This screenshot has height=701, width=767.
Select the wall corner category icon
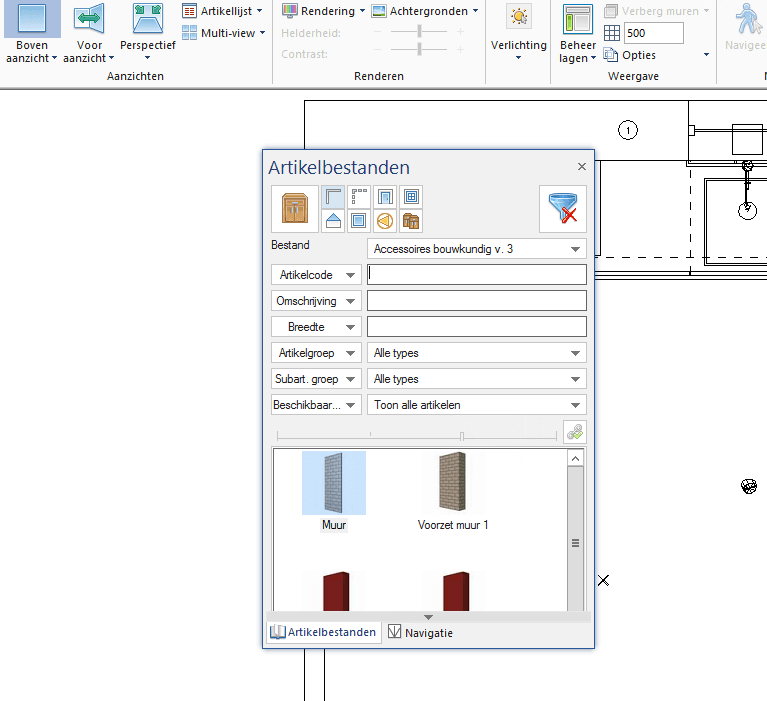point(334,197)
